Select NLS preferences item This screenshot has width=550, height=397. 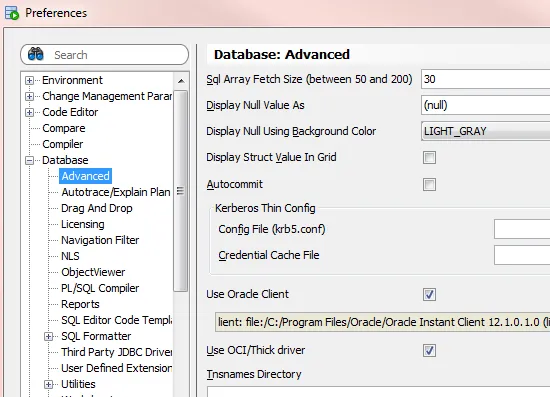click(x=70, y=256)
